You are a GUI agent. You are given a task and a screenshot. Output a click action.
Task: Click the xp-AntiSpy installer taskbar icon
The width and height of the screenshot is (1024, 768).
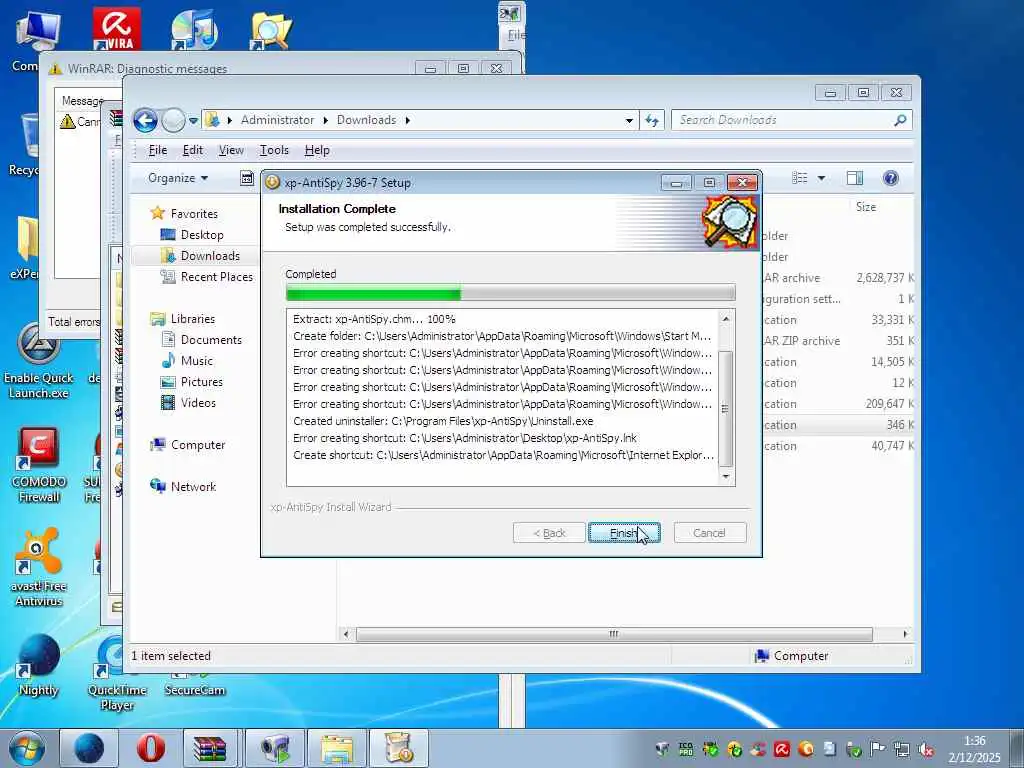[399, 748]
